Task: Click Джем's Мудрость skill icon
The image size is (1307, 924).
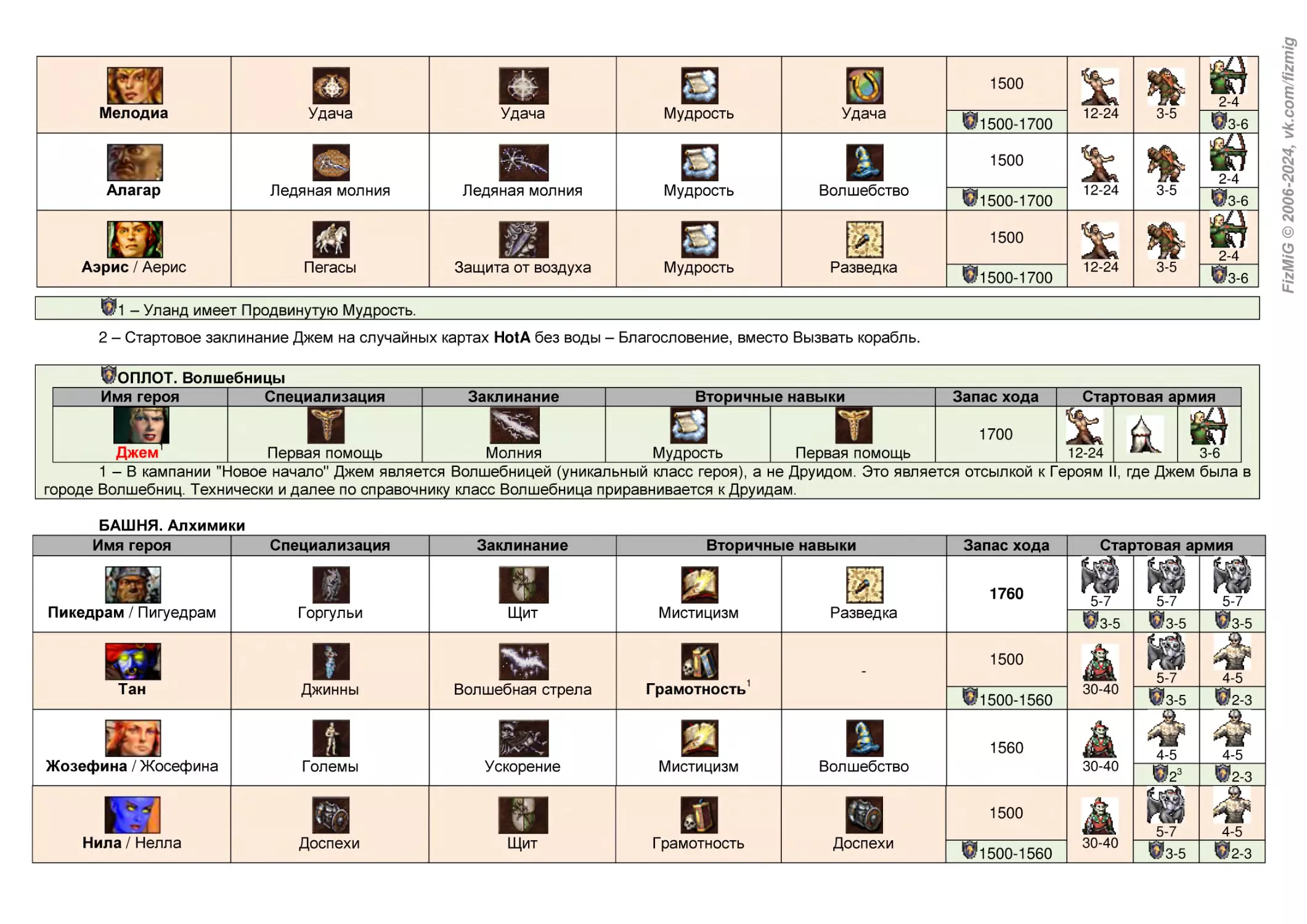Action: pos(689,425)
